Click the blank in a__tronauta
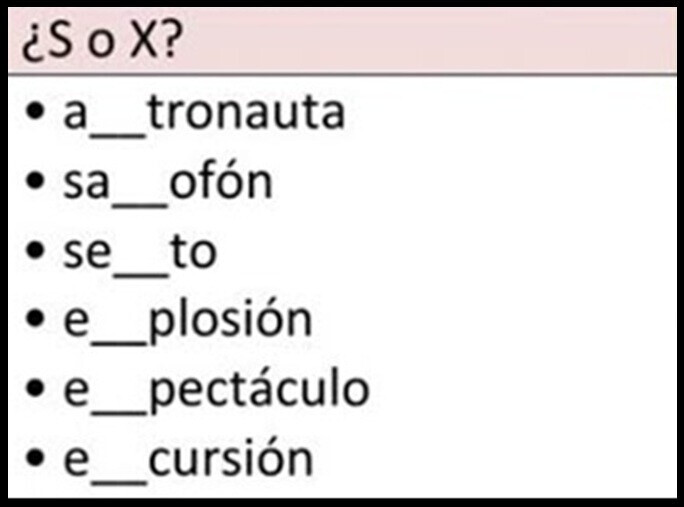The width and height of the screenshot is (684, 507). pyautogui.click(x=118, y=135)
